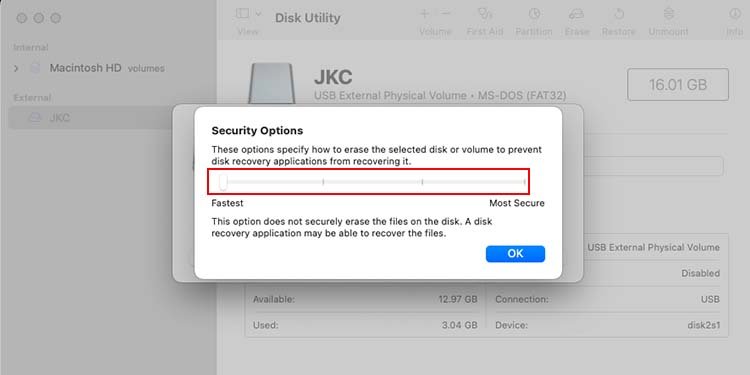Add a volume with plus icon
750x375 pixels.
click(424, 13)
